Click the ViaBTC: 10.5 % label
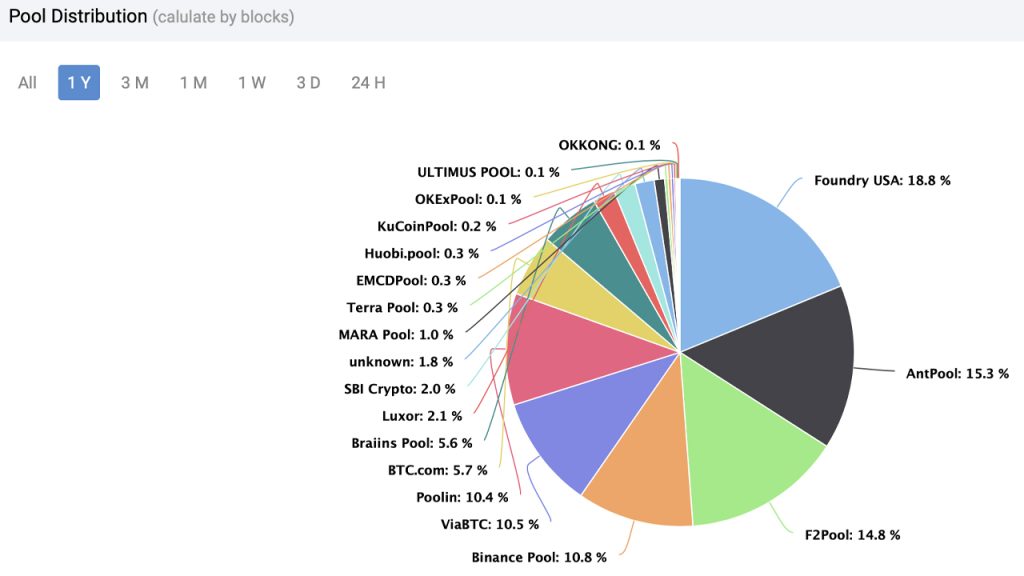1024x576 pixels. pyautogui.click(x=490, y=524)
